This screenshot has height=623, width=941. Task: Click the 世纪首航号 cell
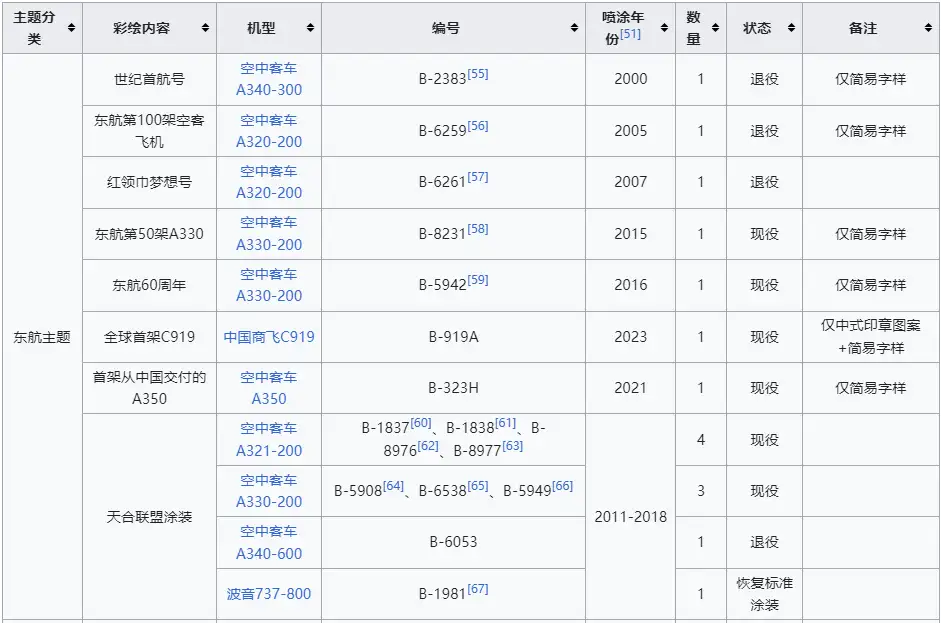pyautogui.click(x=149, y=79)
